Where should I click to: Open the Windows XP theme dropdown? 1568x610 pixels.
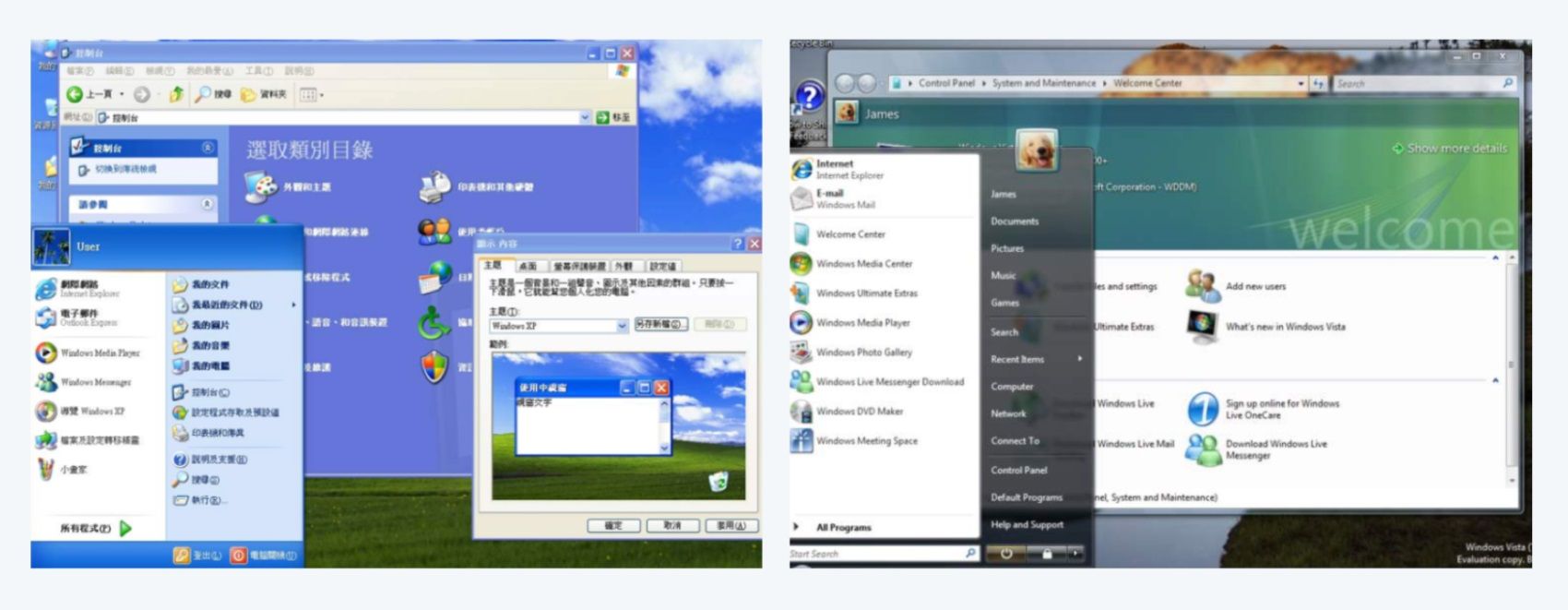[x=623, y=326]
